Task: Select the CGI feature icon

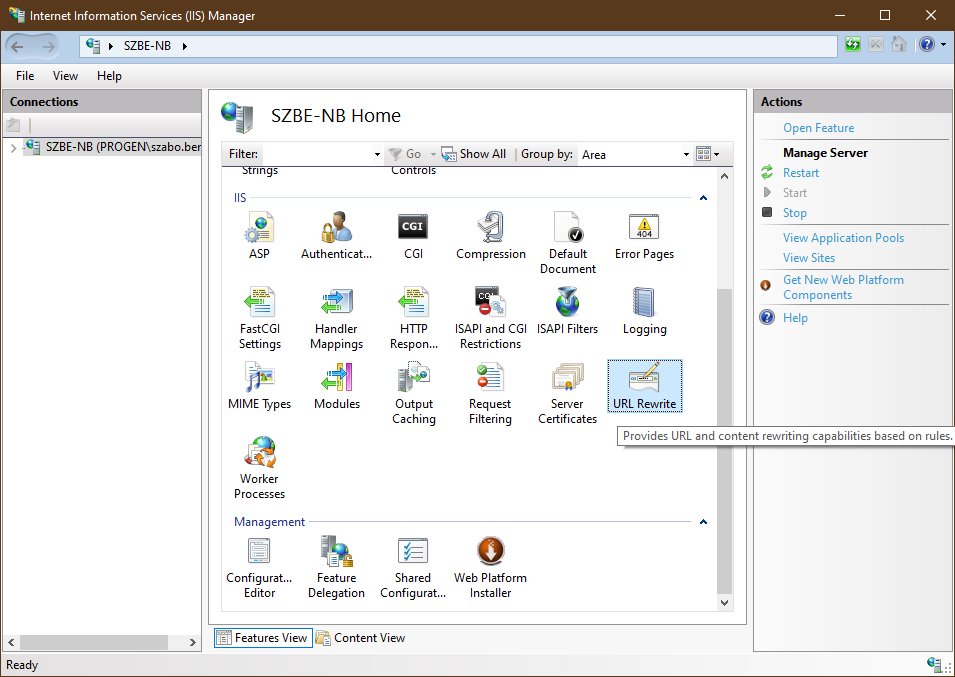Action: [413, 236]
